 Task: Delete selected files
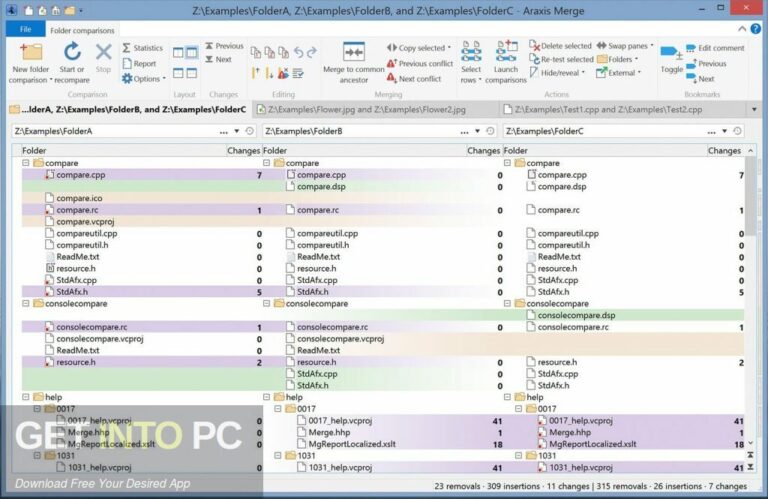561,46
